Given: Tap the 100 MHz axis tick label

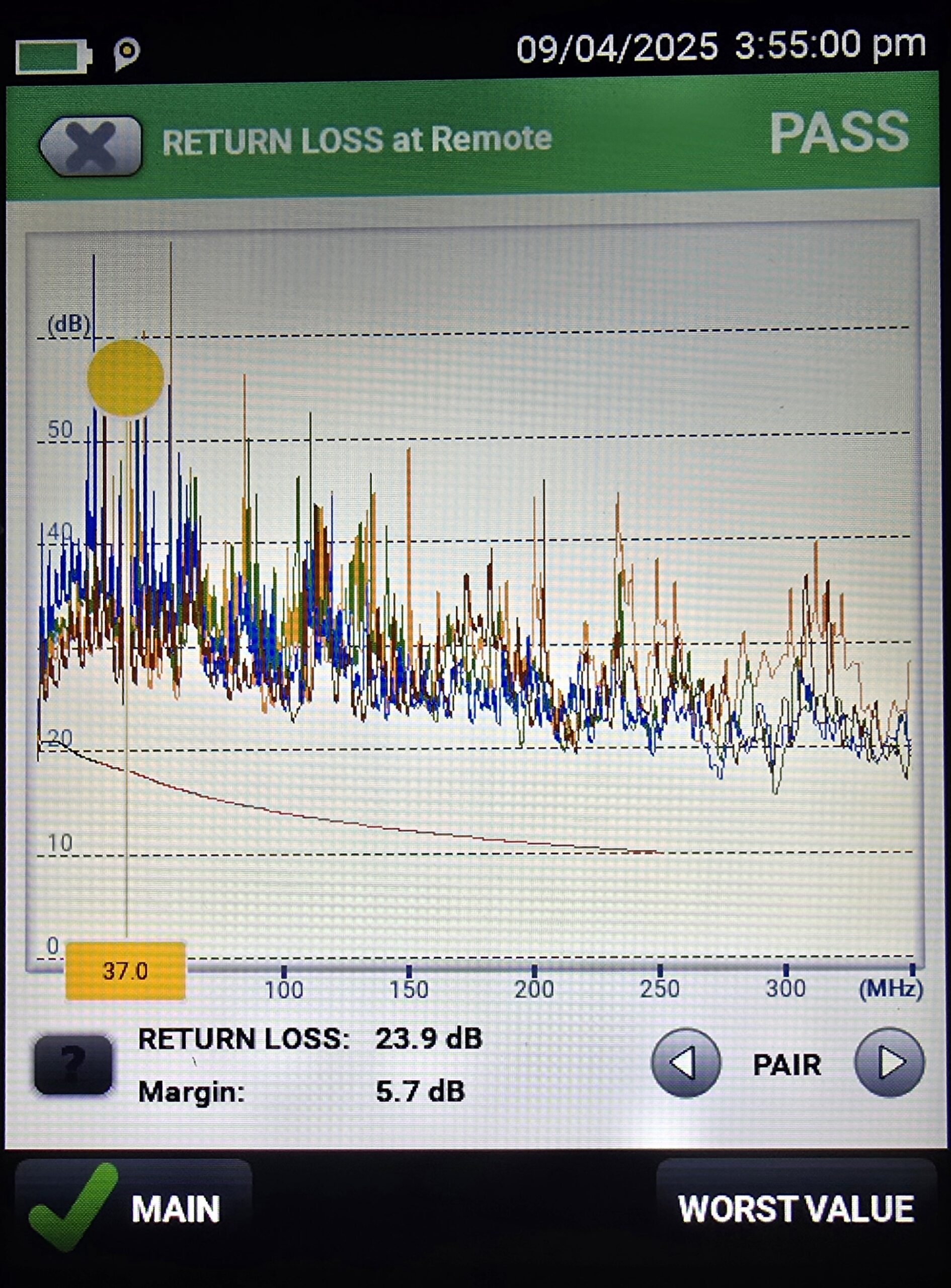Looking at the screenshot, I should click(x=283, y=989).
